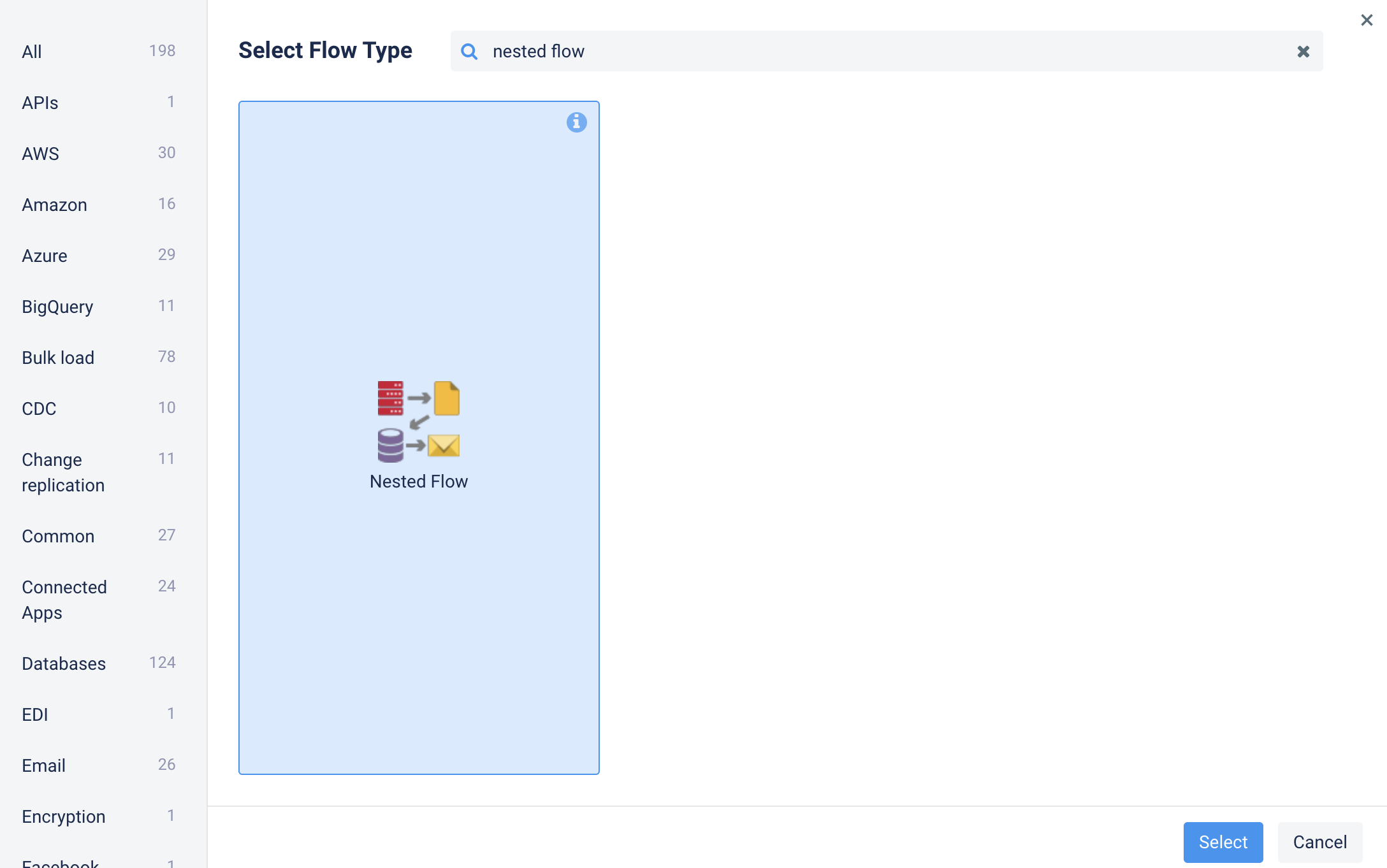Filter by the AWS category

click(40, 154)
